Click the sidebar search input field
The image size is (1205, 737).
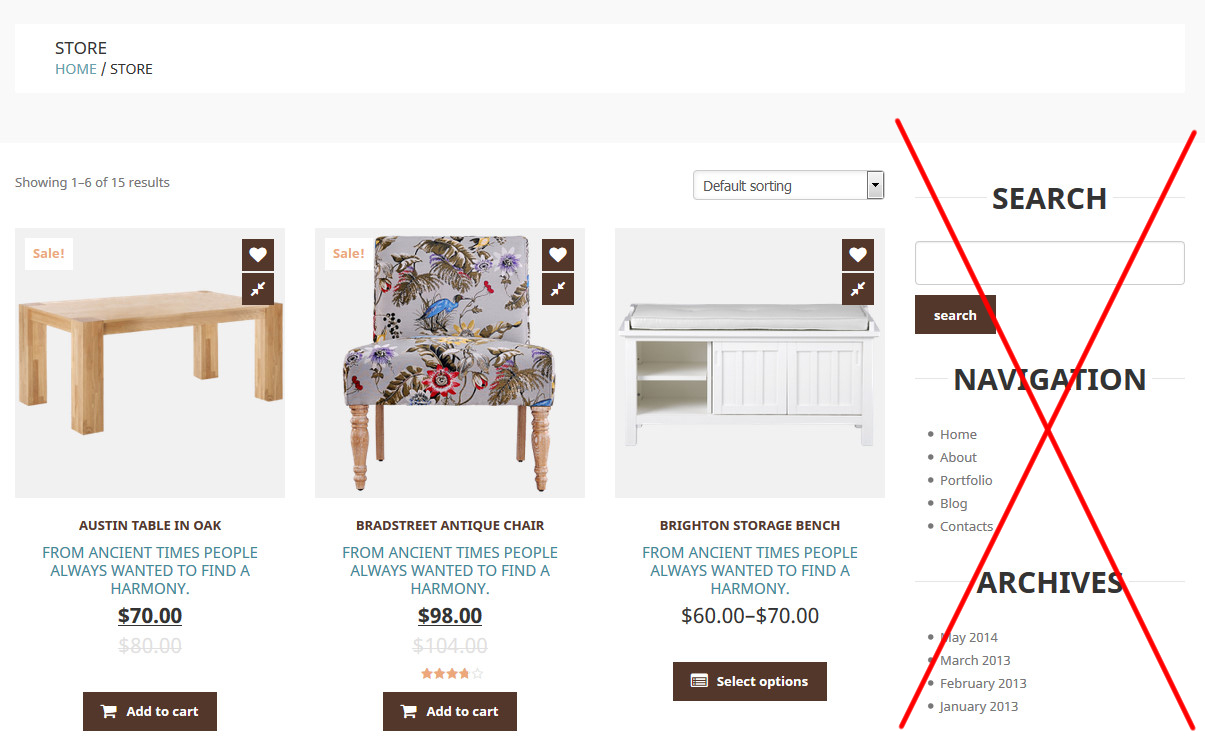coord(1050,263)
